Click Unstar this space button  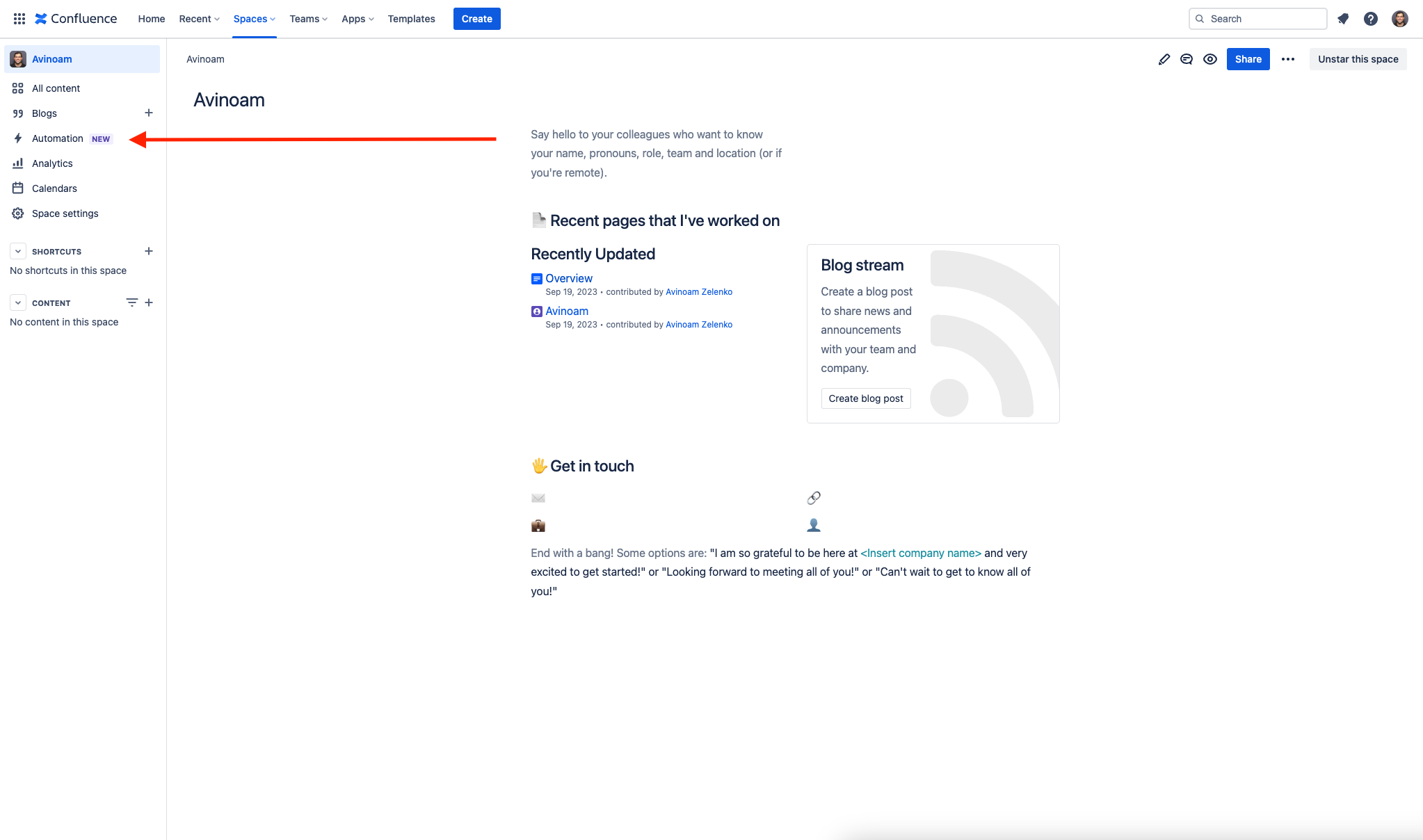(x=1357, y=58)
